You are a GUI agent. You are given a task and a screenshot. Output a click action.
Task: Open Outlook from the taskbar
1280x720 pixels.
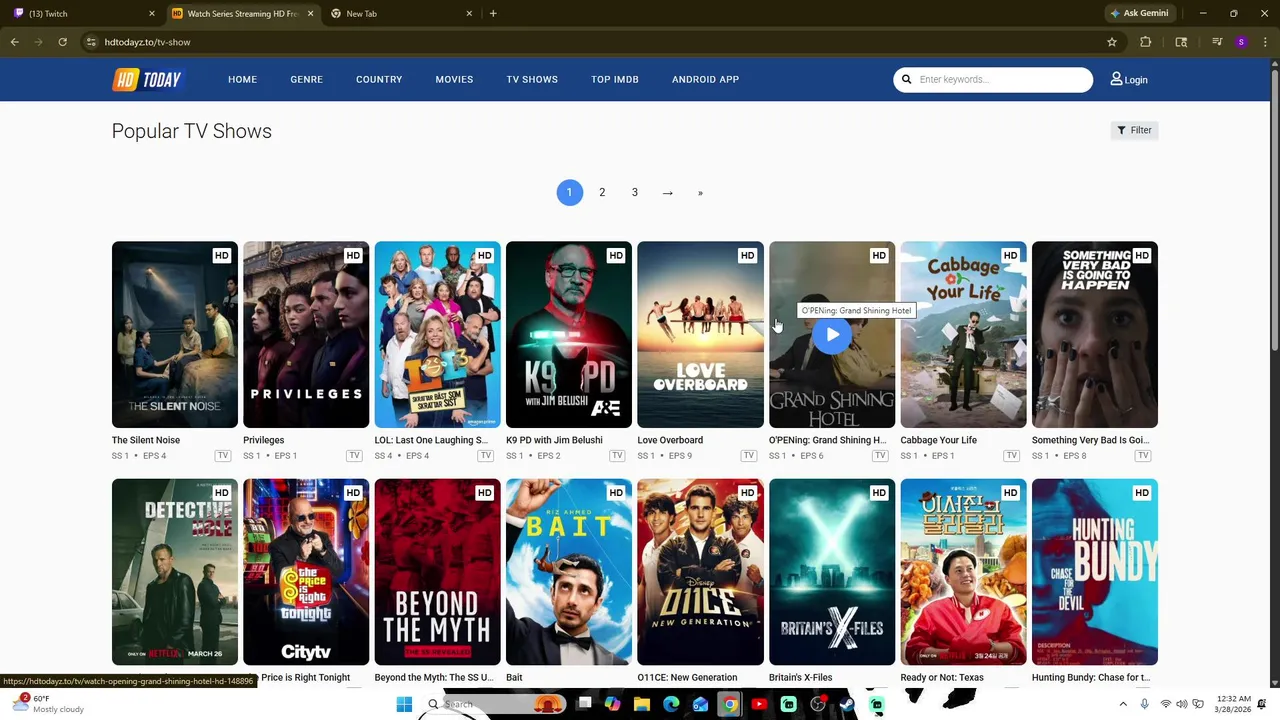[x=700, y=704]
